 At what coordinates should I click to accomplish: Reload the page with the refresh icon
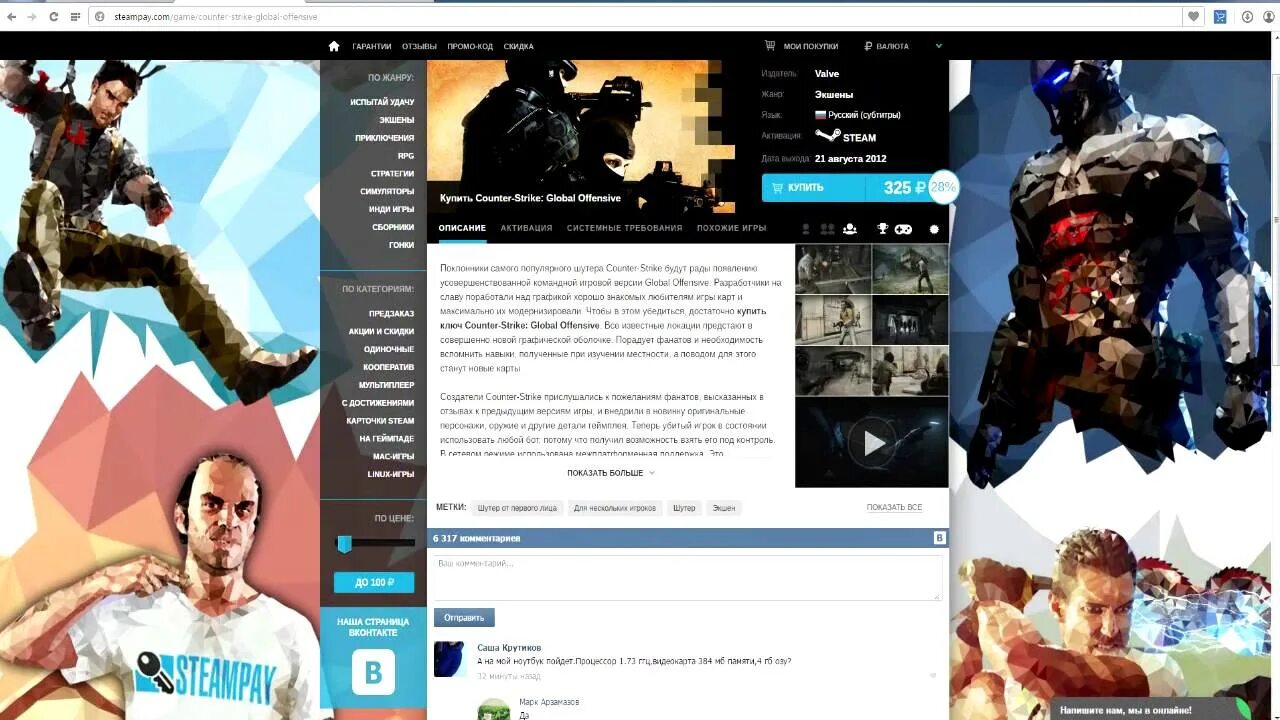(53, 17)
